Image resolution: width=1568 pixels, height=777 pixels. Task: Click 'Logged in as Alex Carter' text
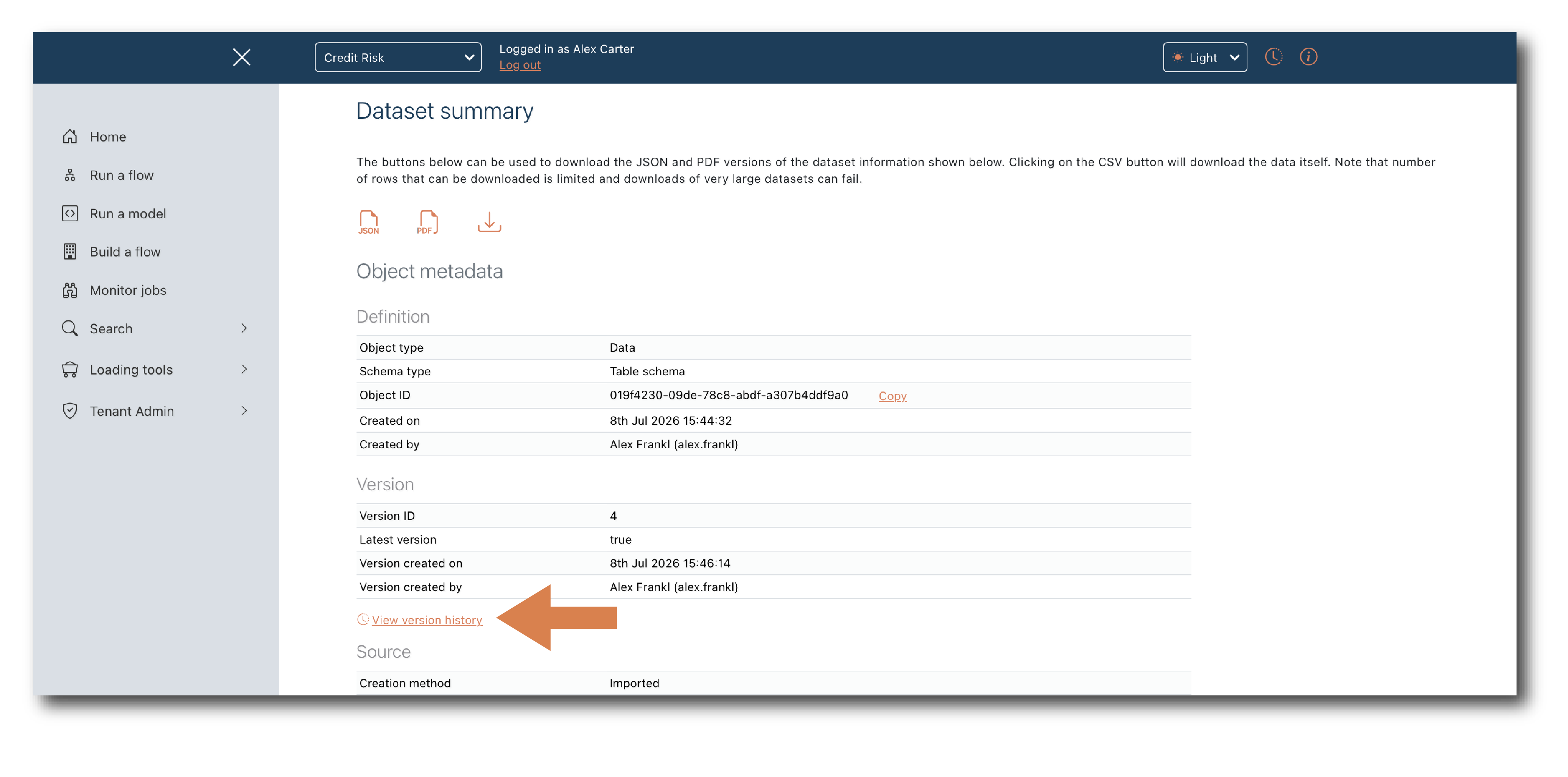coord(566,49)
